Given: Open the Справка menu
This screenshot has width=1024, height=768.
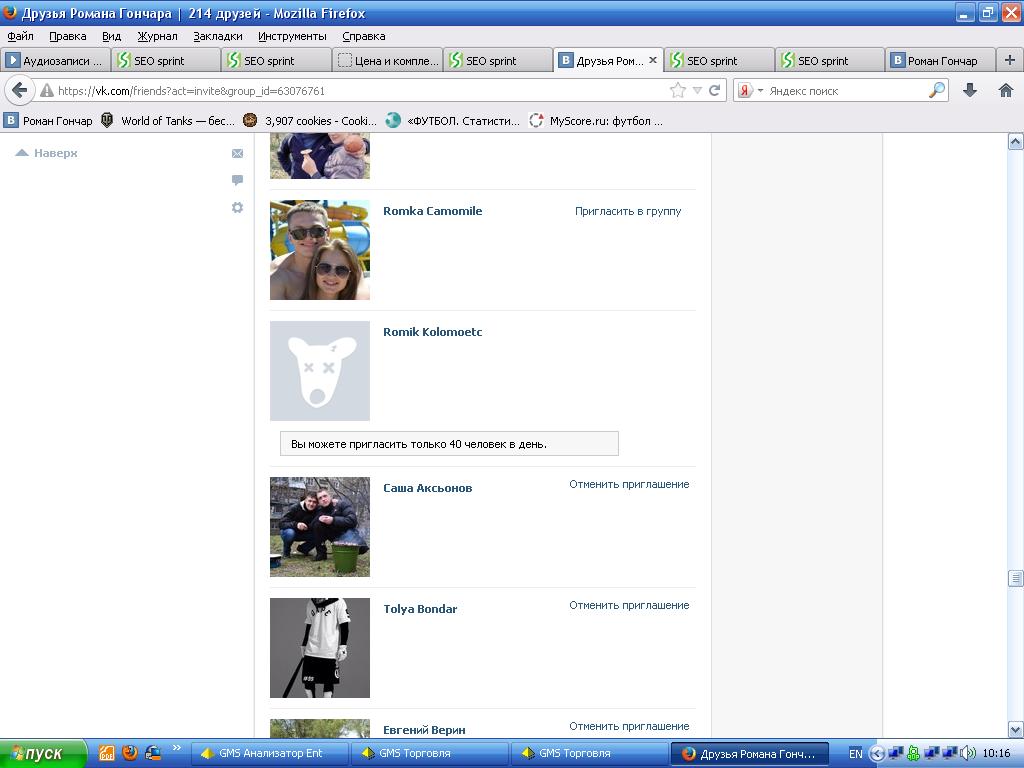Looking at the screenshot, I should point(364,36).
